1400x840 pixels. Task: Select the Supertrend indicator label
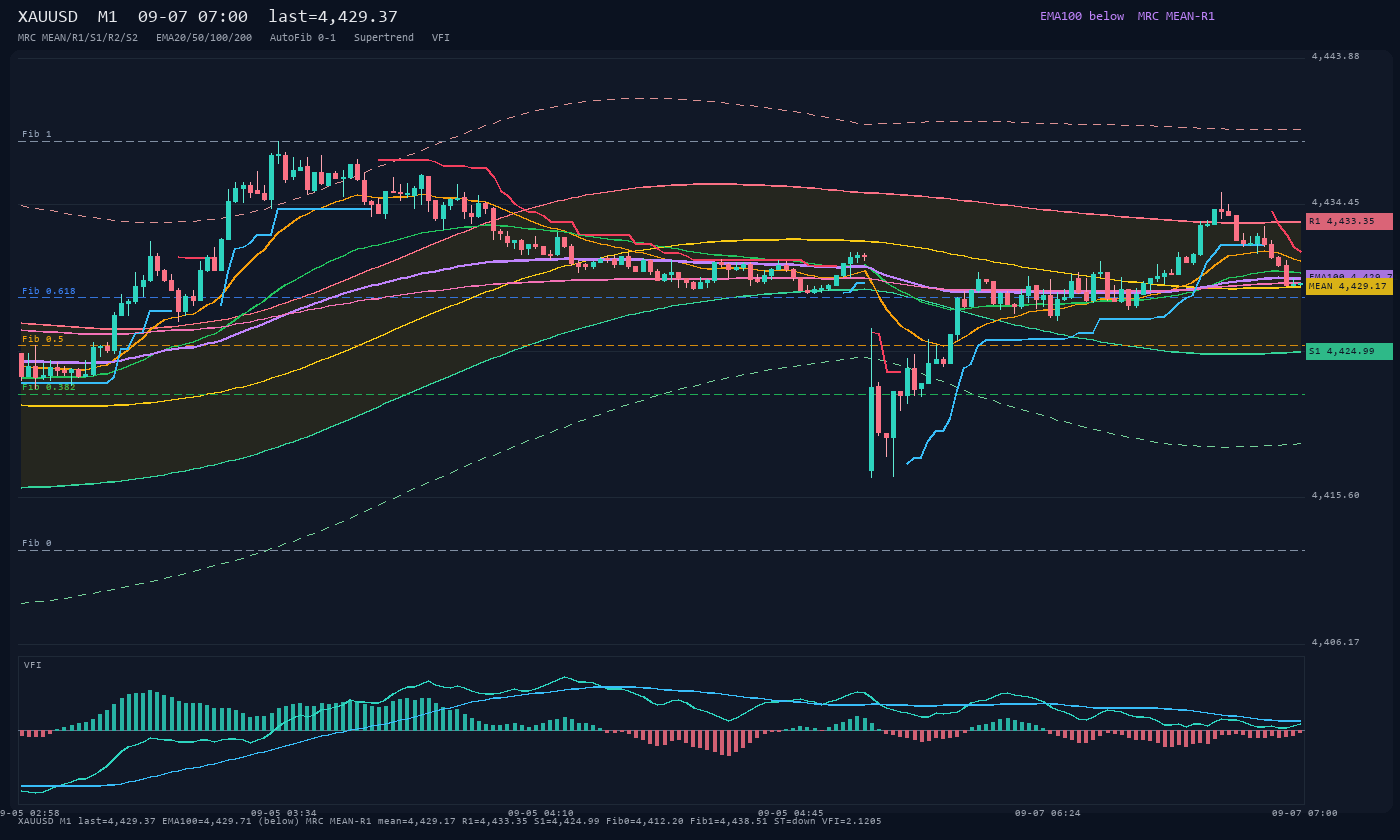384,37
